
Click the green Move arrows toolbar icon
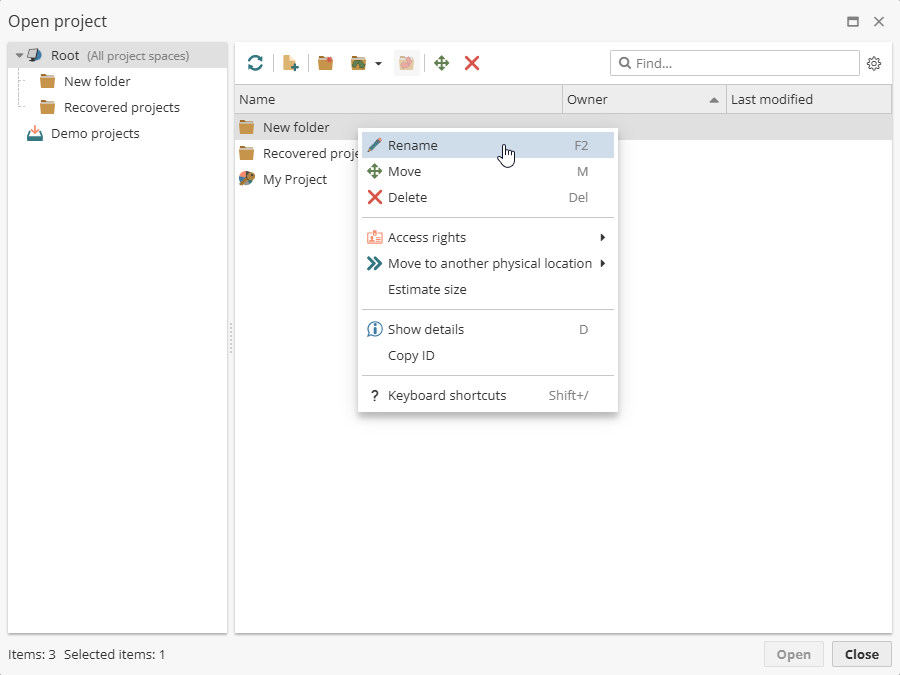(441, 63)
